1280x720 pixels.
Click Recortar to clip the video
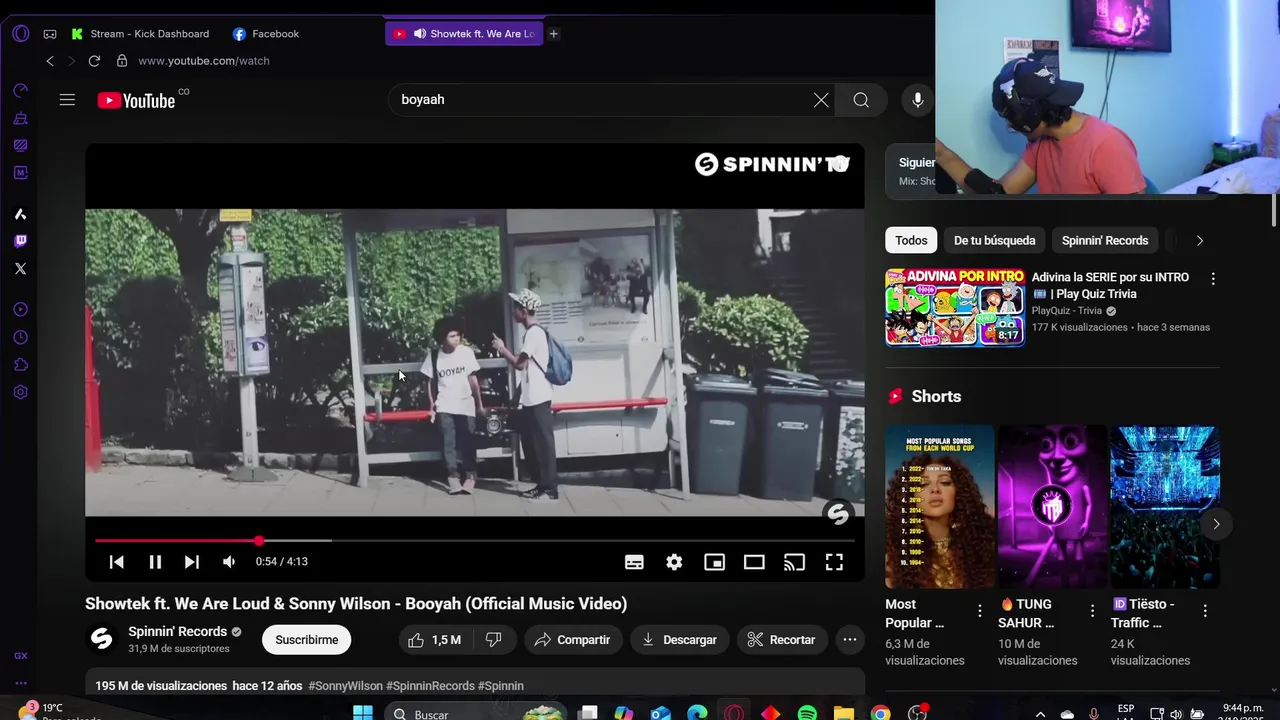pyautogui.click(x=781, y=640)
